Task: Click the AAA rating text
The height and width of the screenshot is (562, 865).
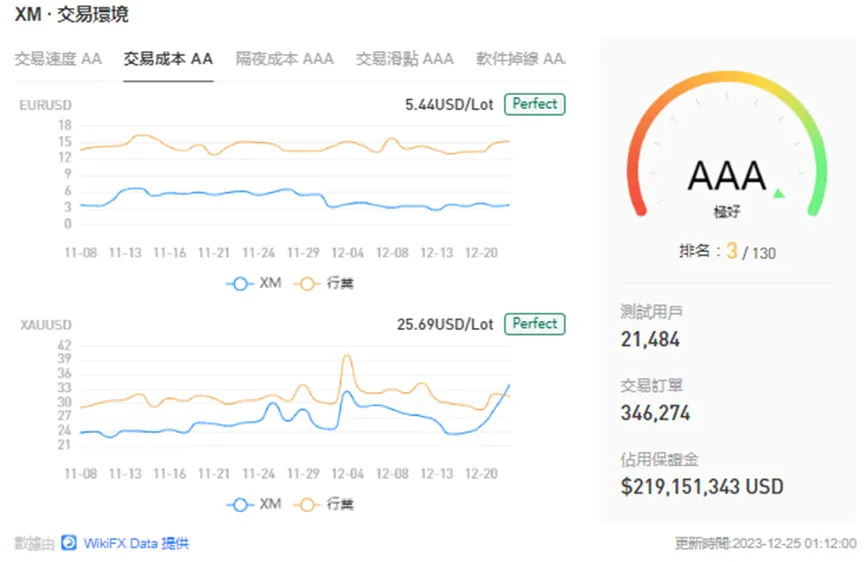Action: [727, 176]
